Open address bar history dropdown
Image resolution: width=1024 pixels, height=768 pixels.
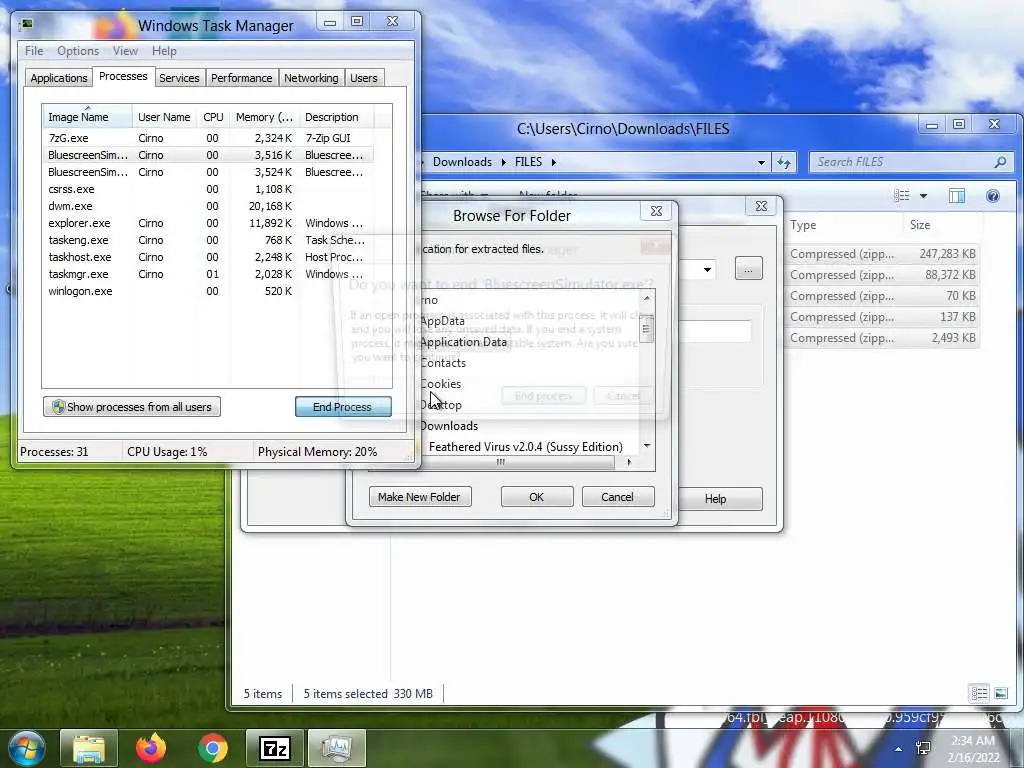pos(761,163)
